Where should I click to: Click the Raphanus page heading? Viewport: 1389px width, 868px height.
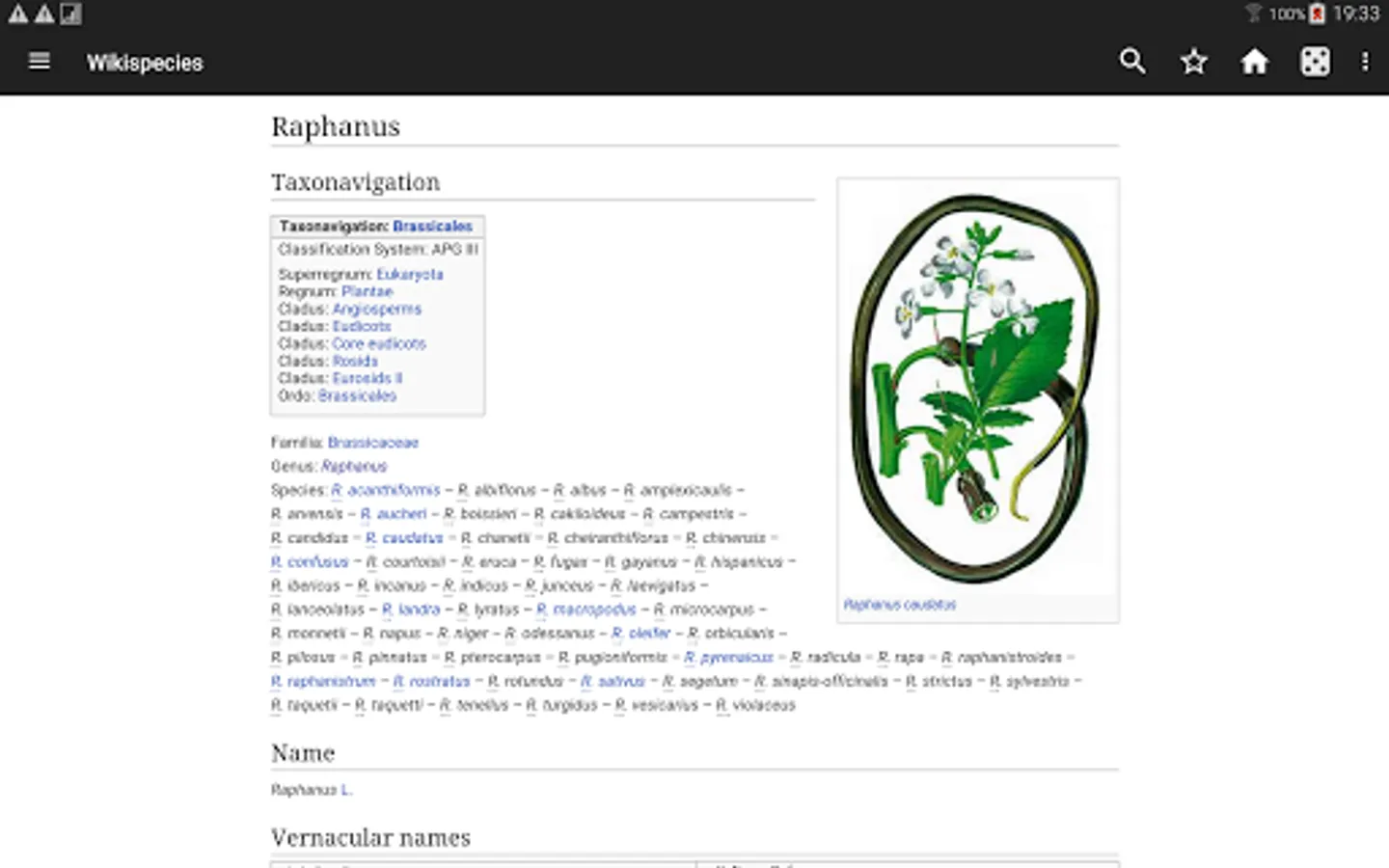336,126
